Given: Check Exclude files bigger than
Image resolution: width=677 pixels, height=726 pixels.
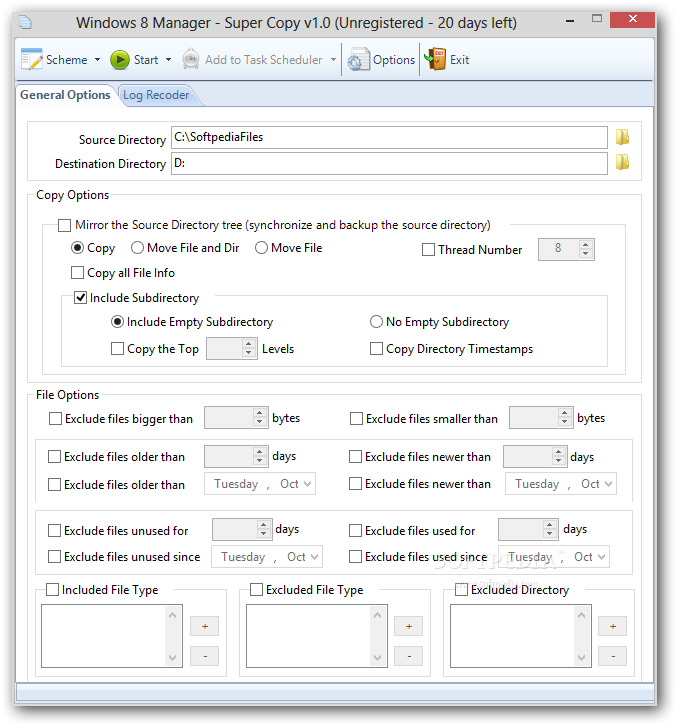Looking at the screenshot, I should point(55,419).
